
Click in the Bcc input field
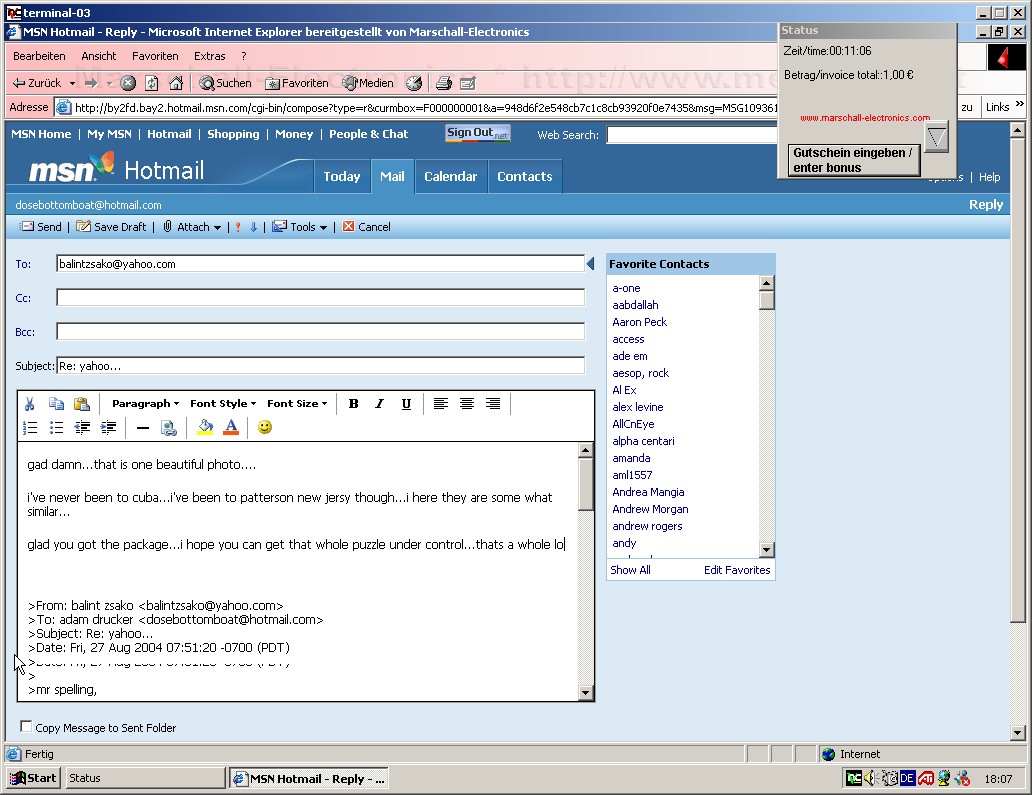pyautogui.click(x=321, y=331)
